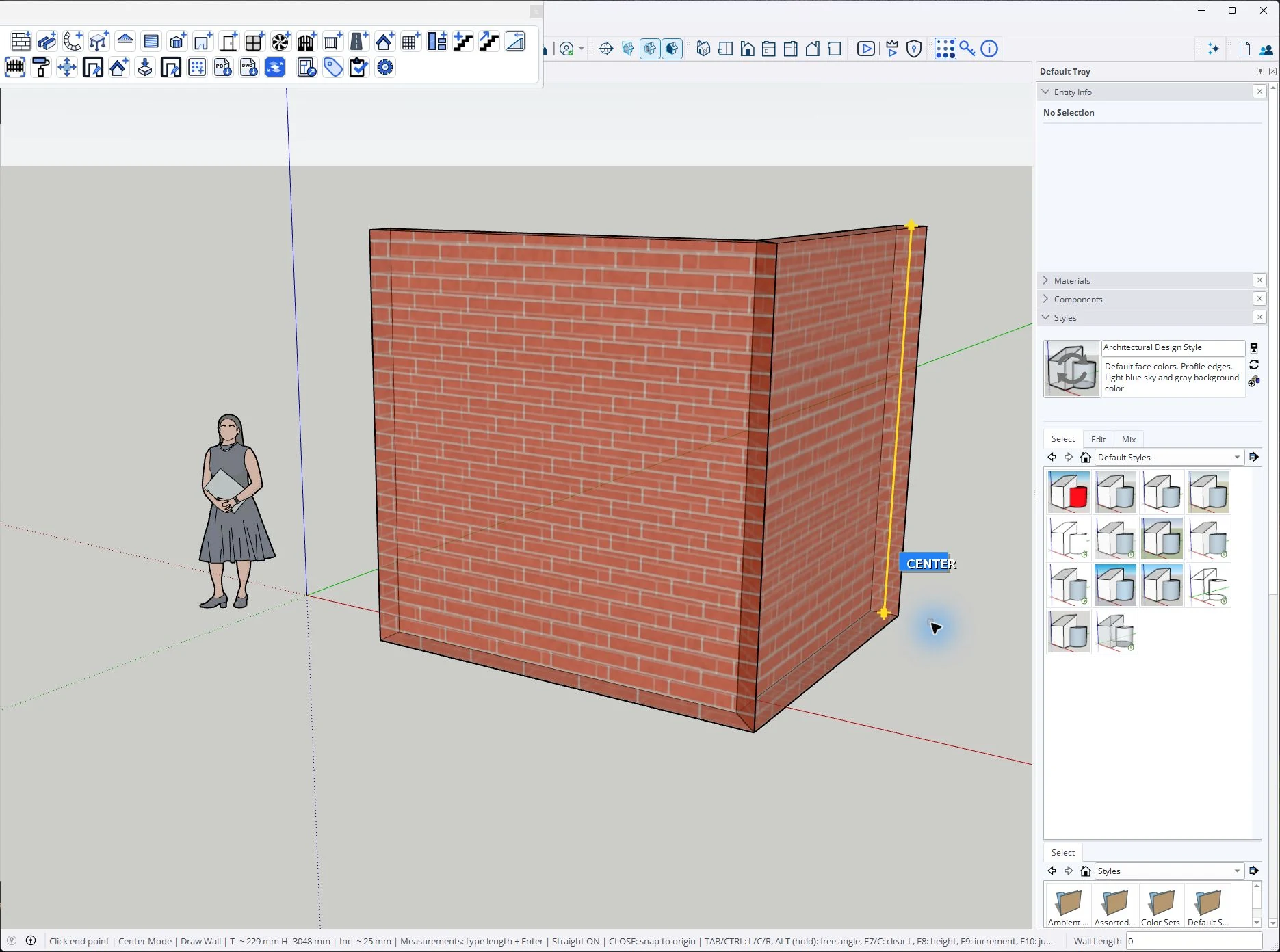Click the lower Select tab
Viewport: 1280px width, 952px height.
pos(1063,853)
